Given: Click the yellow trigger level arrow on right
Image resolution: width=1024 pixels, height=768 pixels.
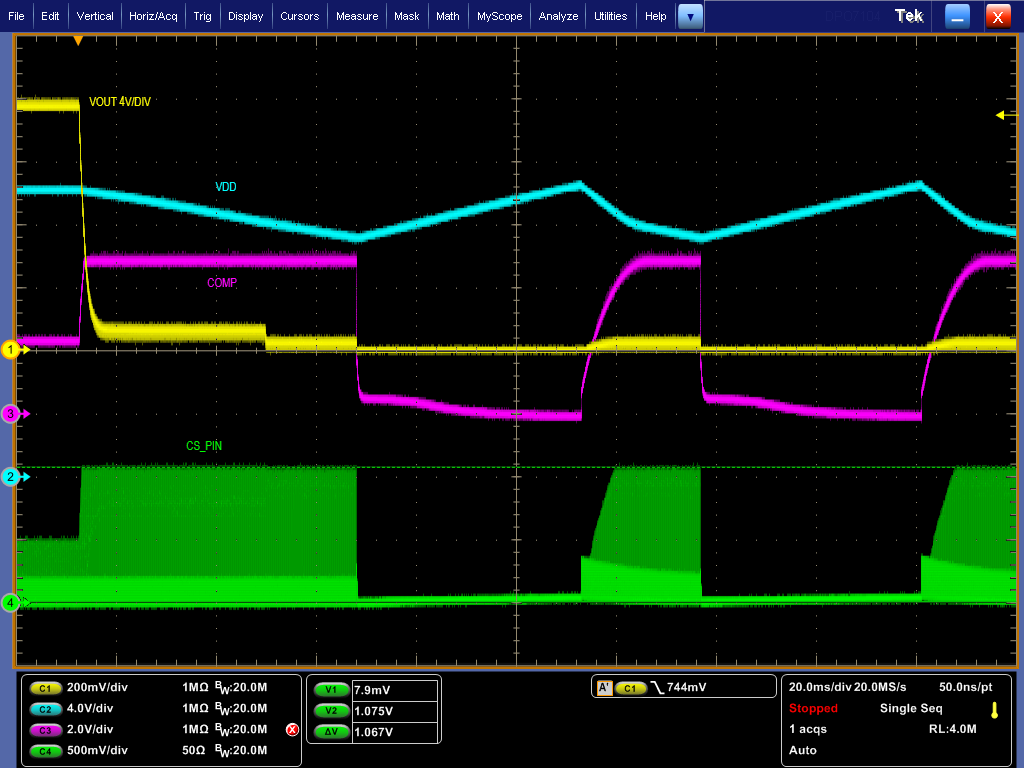Looking at the screenshot, I should (x=1000, y=116).
